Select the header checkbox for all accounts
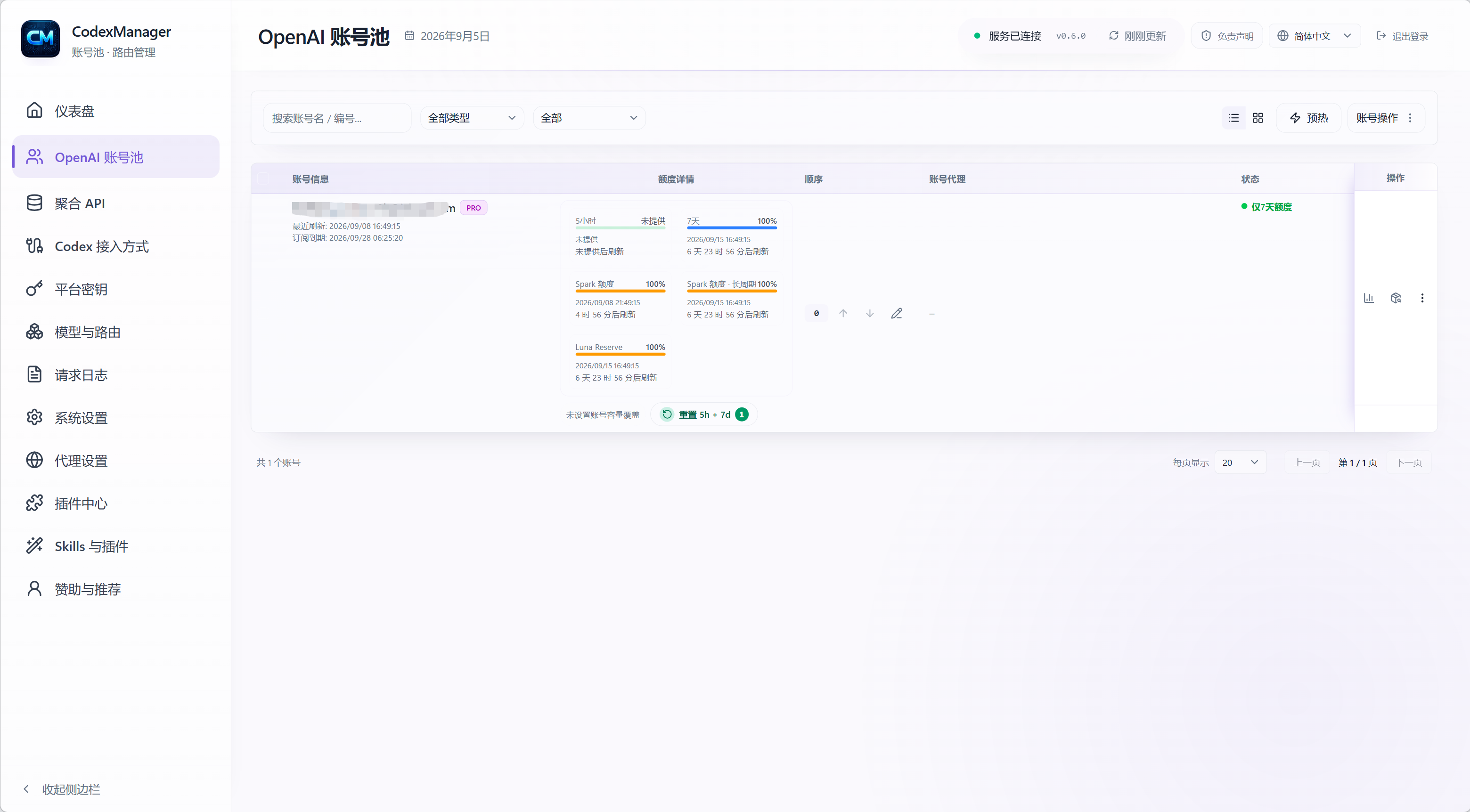This screenshot has height=812, width=1470. [263, 179]
